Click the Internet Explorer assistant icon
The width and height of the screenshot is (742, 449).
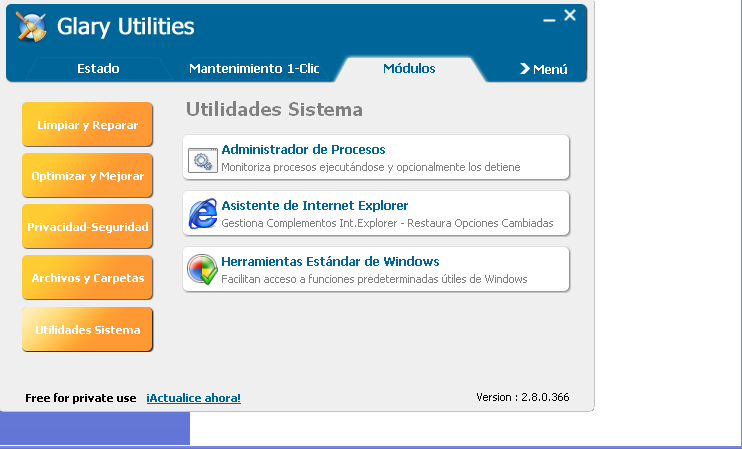tap(203, 214)
